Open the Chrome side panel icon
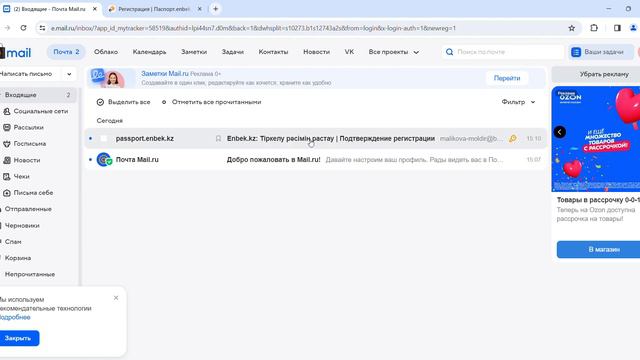The height and width of the screenshot is (360, 640). click(x=617, y=28)
